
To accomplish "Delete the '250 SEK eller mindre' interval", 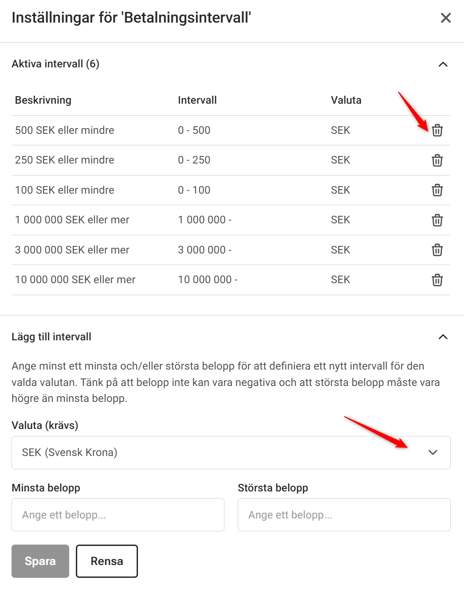I will click(437, 160).
